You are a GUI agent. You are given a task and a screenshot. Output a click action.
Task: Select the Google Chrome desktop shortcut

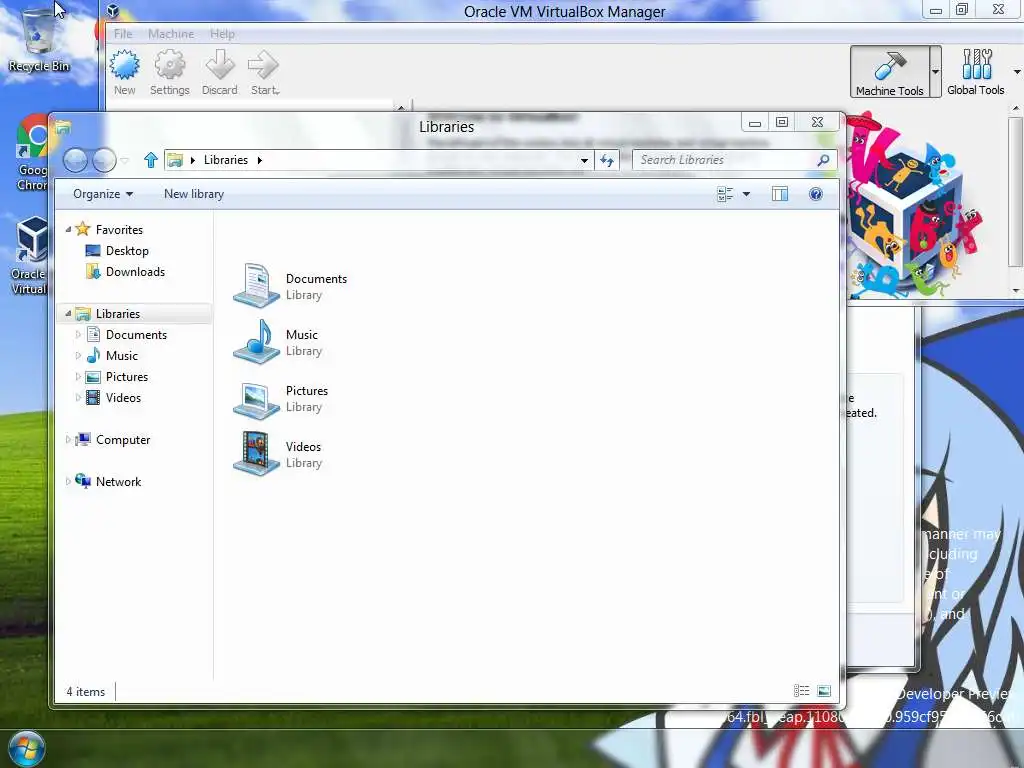[31, 153]
